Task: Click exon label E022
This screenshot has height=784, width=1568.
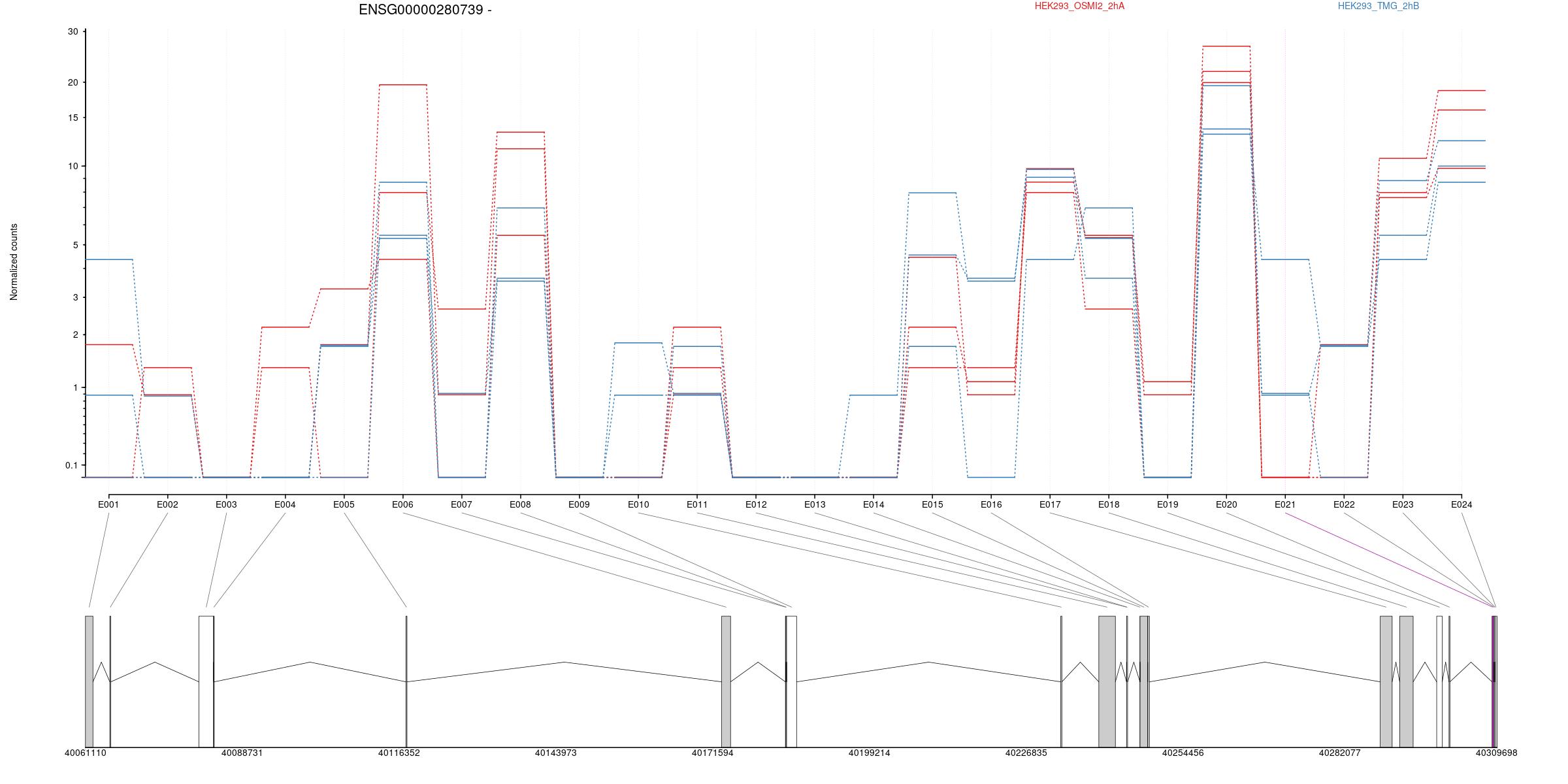Action: pos(1344,504)
